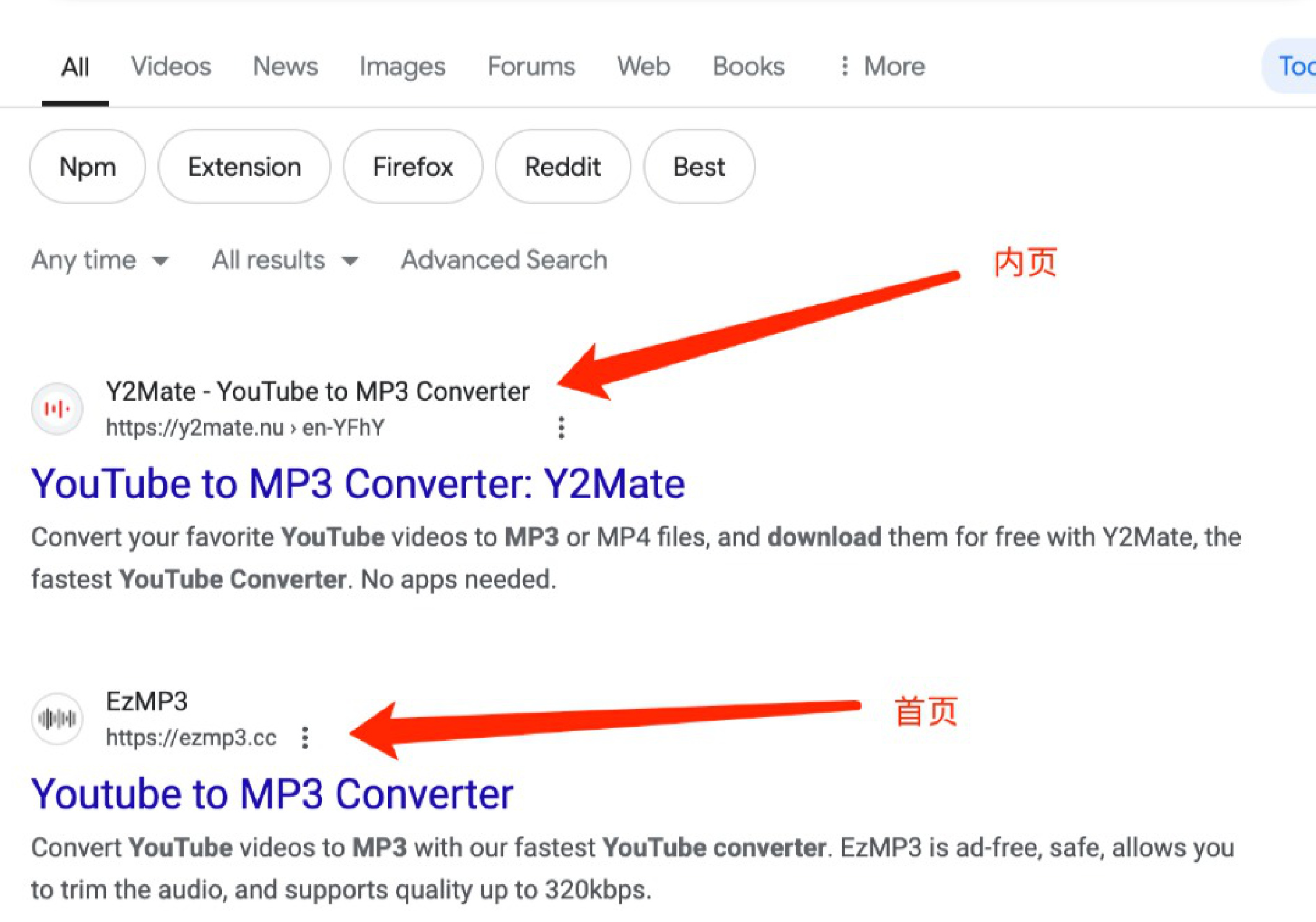Image resolution: width=1316 pixels, height=922 pixels.
Task: Go to the Forums tab
Action: coord(531,66)
